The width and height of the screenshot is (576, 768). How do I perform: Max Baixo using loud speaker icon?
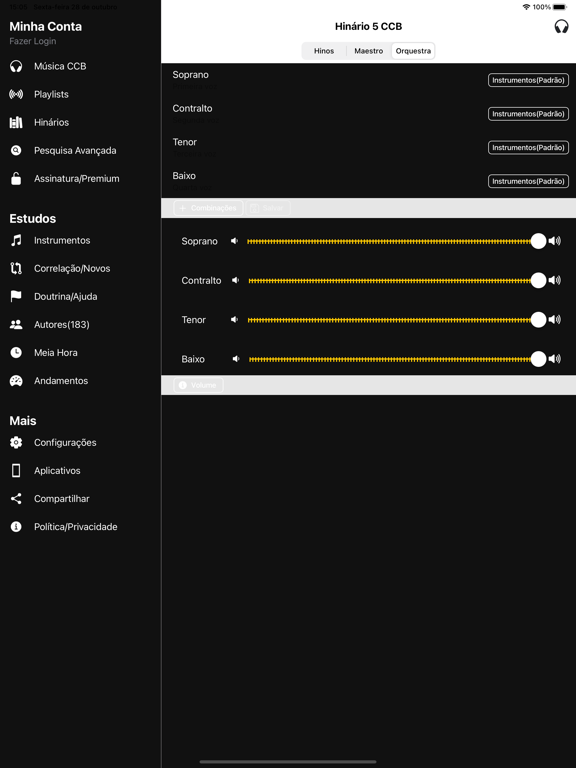(554, 359)
